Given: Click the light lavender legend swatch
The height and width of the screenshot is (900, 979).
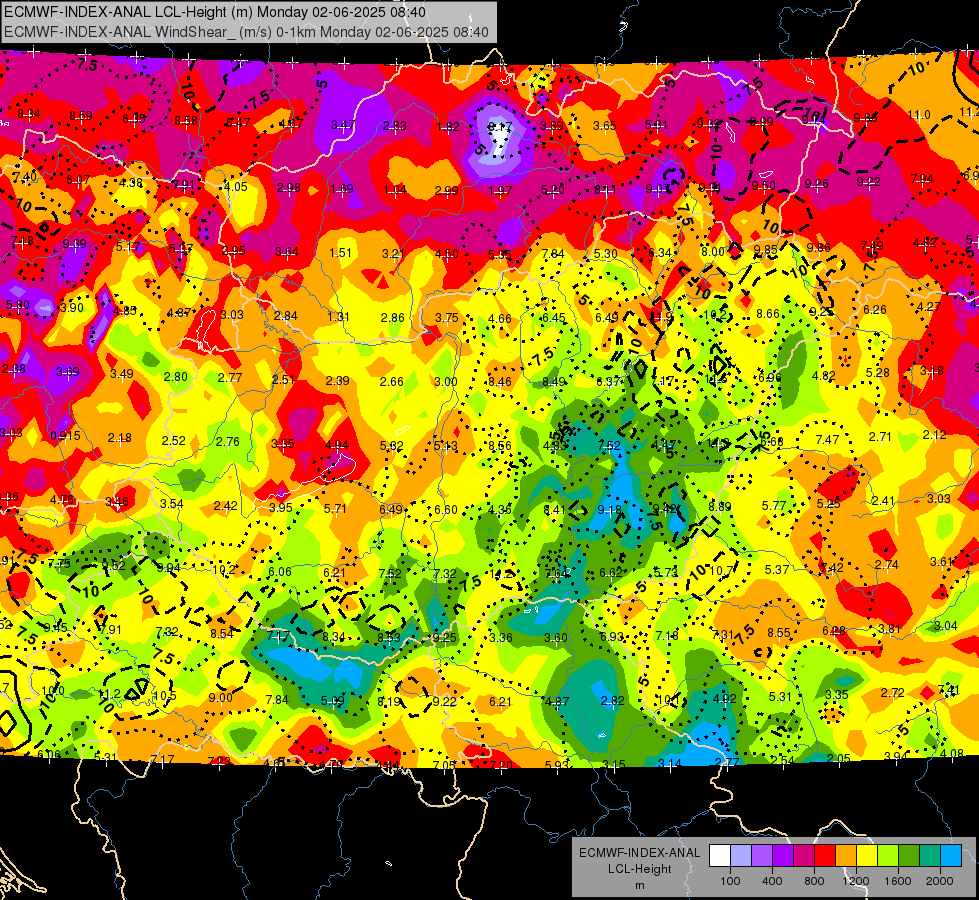Looking at the screenshot, I should [741, 856].
